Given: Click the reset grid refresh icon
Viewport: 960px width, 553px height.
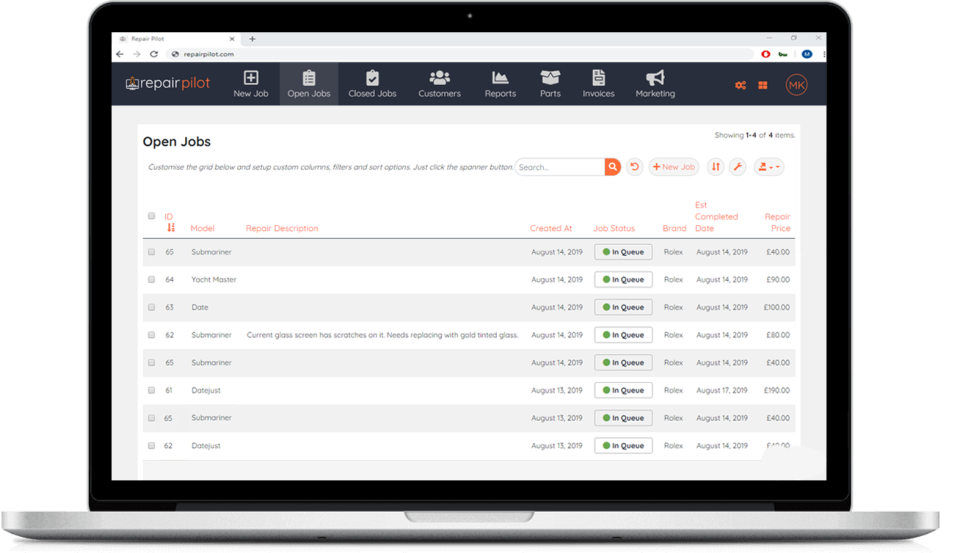Looking at the screenshot, I should tap(635, 167).
